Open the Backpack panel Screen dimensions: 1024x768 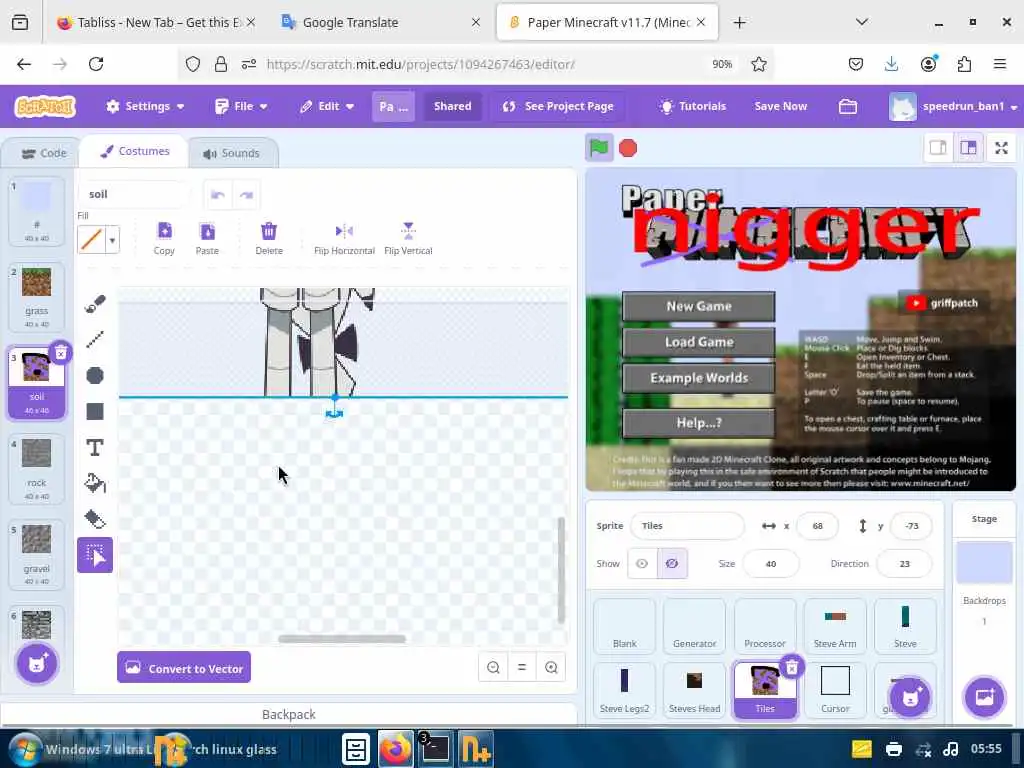click(289, 714)
